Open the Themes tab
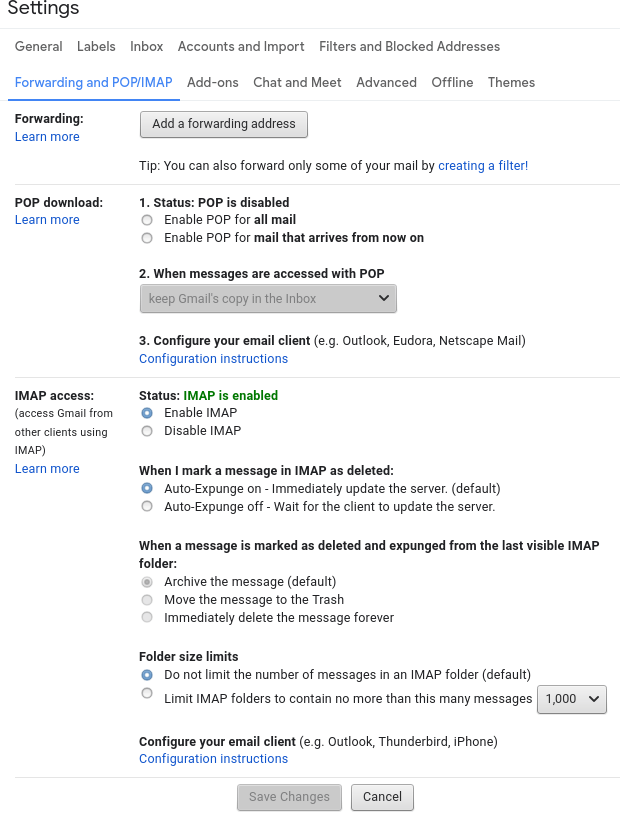This screenshot has width=620, height=828. pos(511,82)
